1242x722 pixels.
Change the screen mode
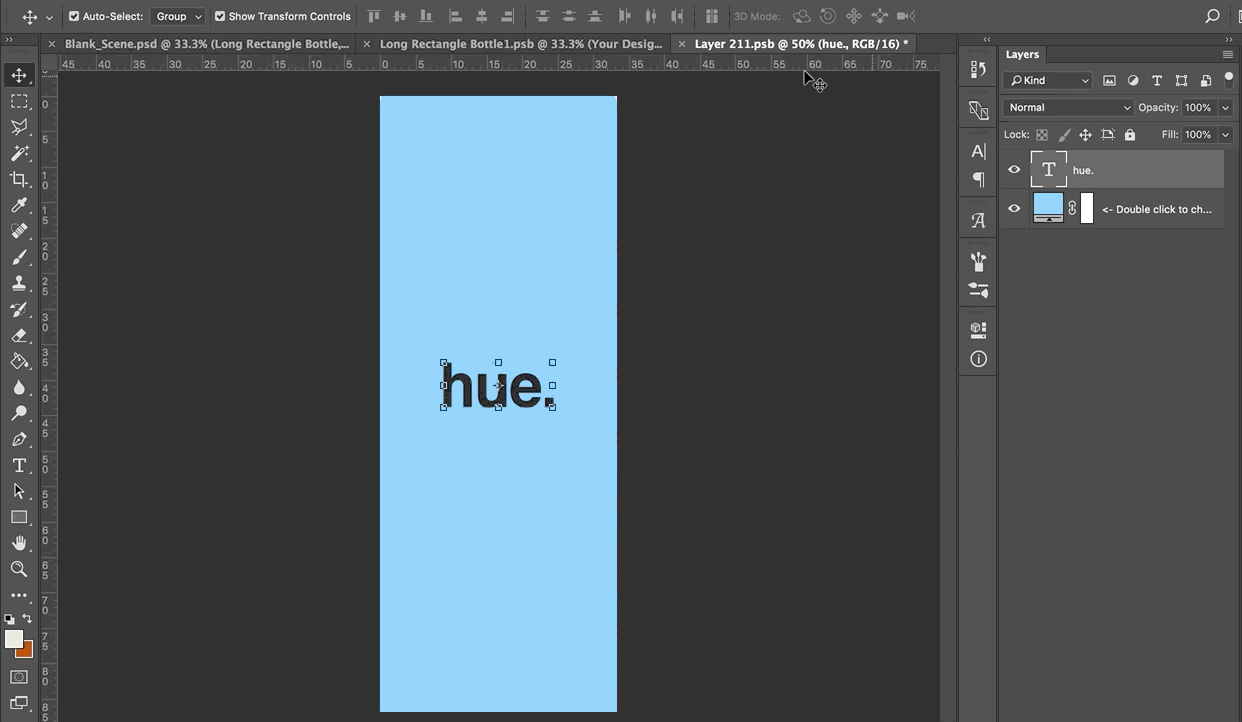coord(19,703)
